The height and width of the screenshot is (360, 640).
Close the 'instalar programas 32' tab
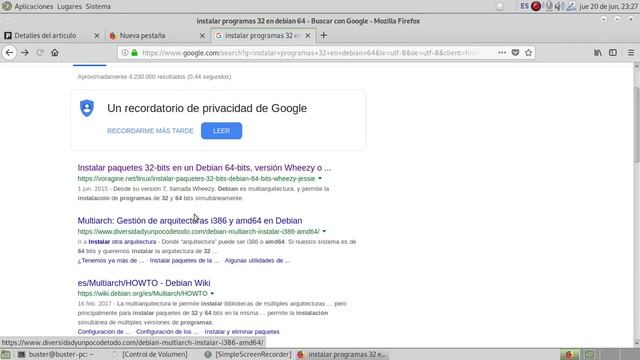[308, 36]
